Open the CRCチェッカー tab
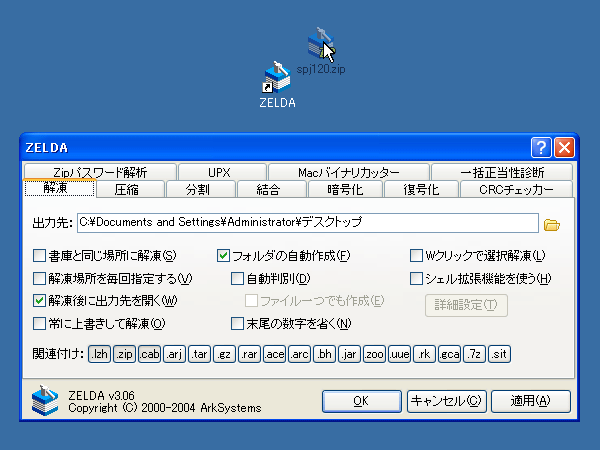600x450 pixels. coord(516,189)
